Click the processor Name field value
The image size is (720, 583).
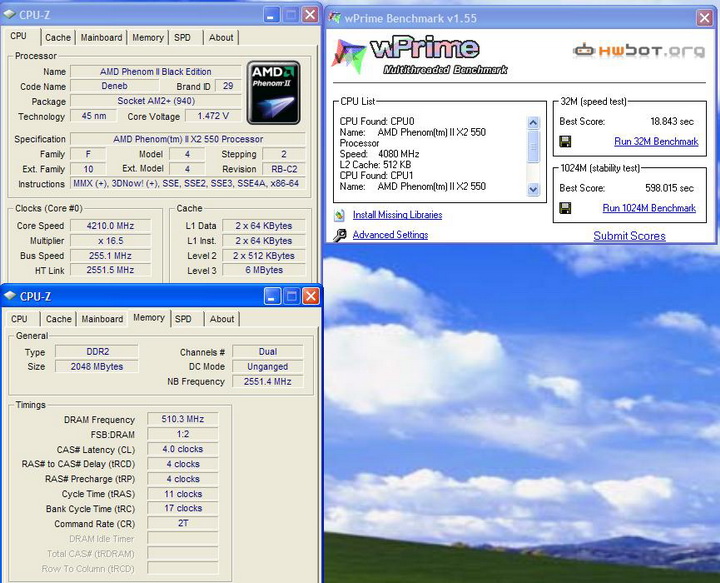[x=156, y=72]
